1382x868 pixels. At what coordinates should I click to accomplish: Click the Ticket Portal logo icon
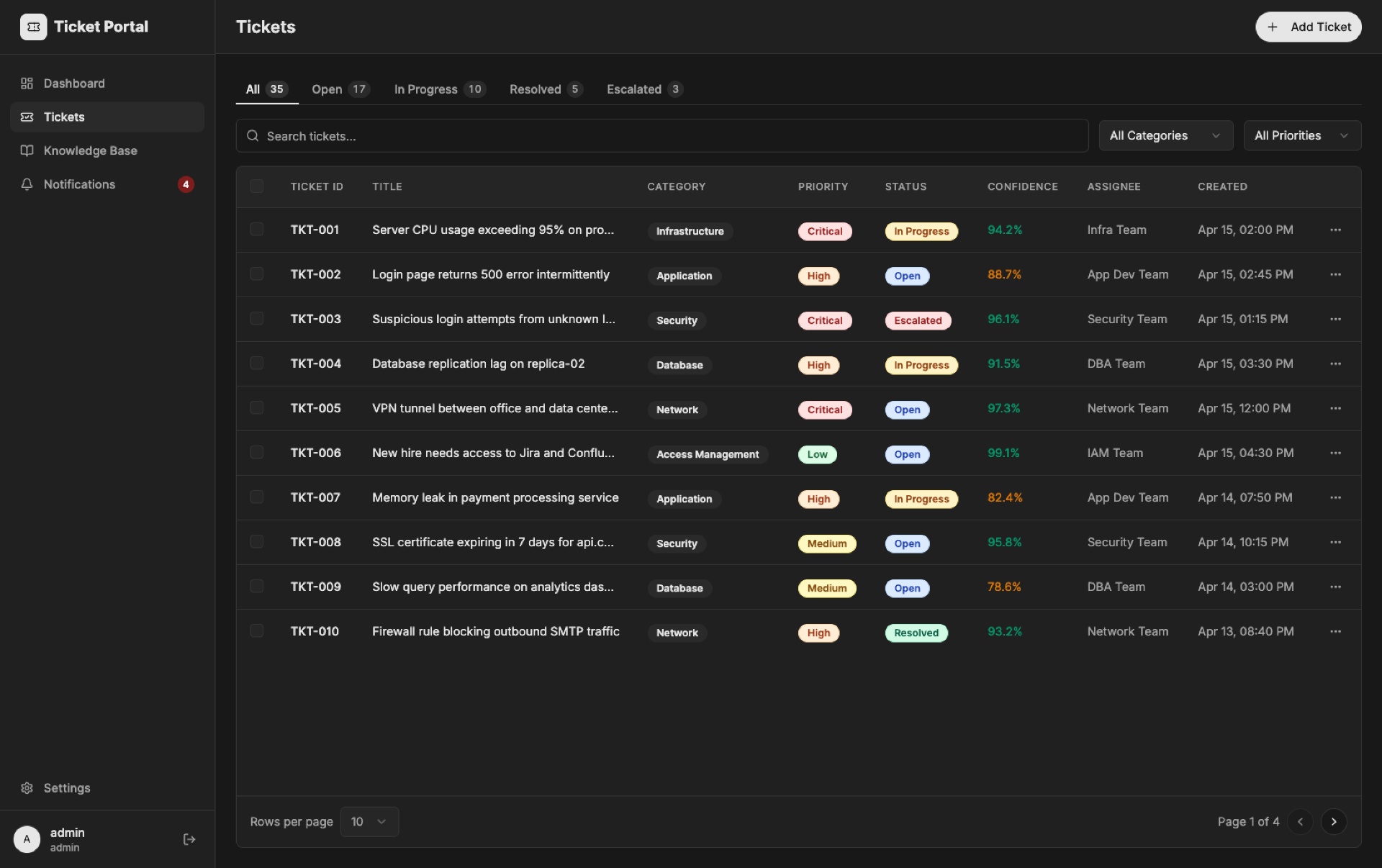(33, 27)
